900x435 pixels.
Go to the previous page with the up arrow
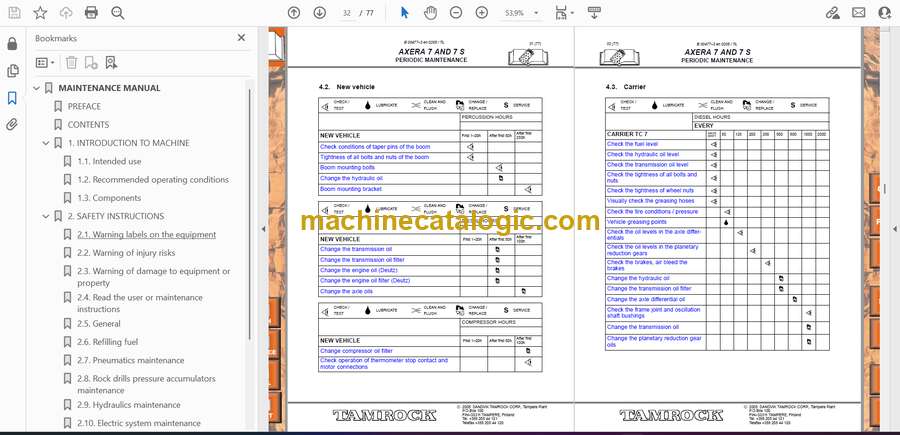click(294, 13)
